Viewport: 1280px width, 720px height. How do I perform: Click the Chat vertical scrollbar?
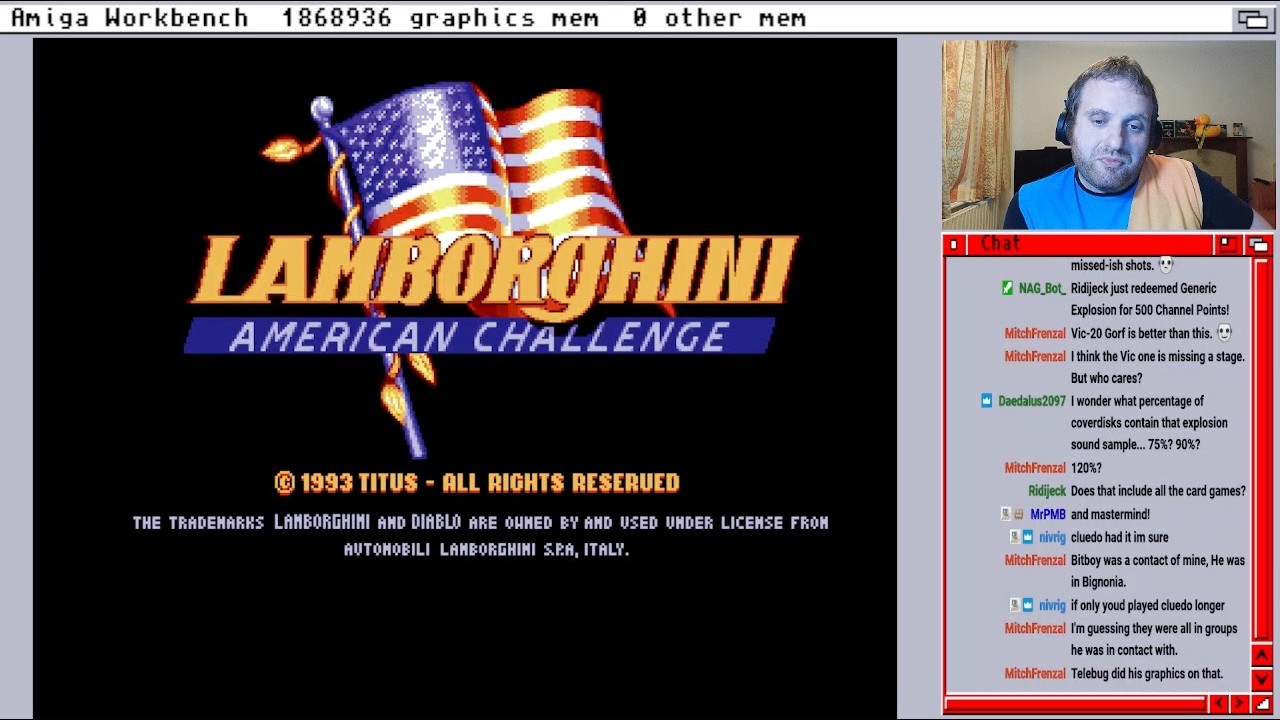tap(1261, 448)
